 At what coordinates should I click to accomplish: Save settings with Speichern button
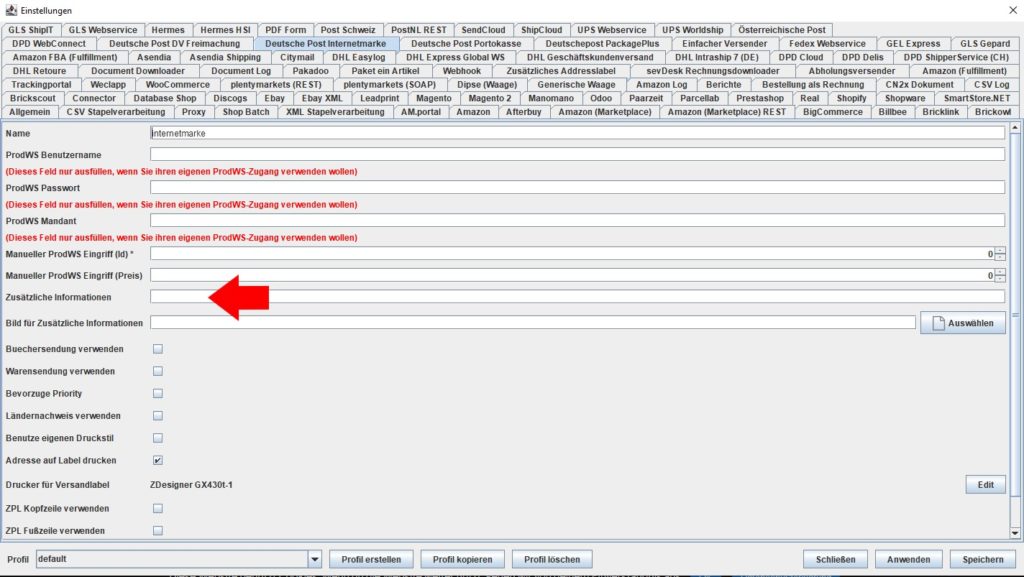[x=983, y=559]
